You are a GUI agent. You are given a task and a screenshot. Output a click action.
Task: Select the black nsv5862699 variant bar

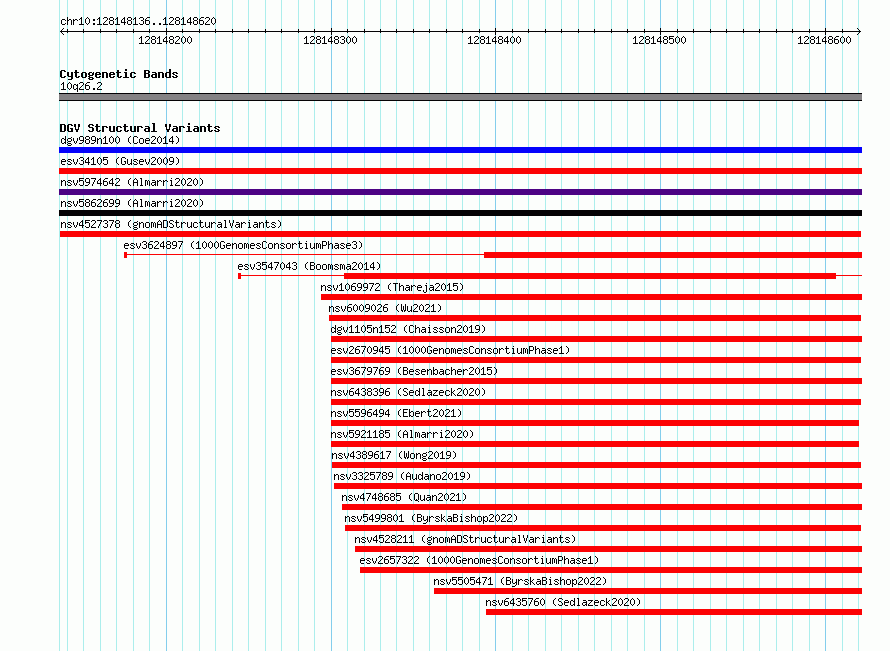point(460,213)
